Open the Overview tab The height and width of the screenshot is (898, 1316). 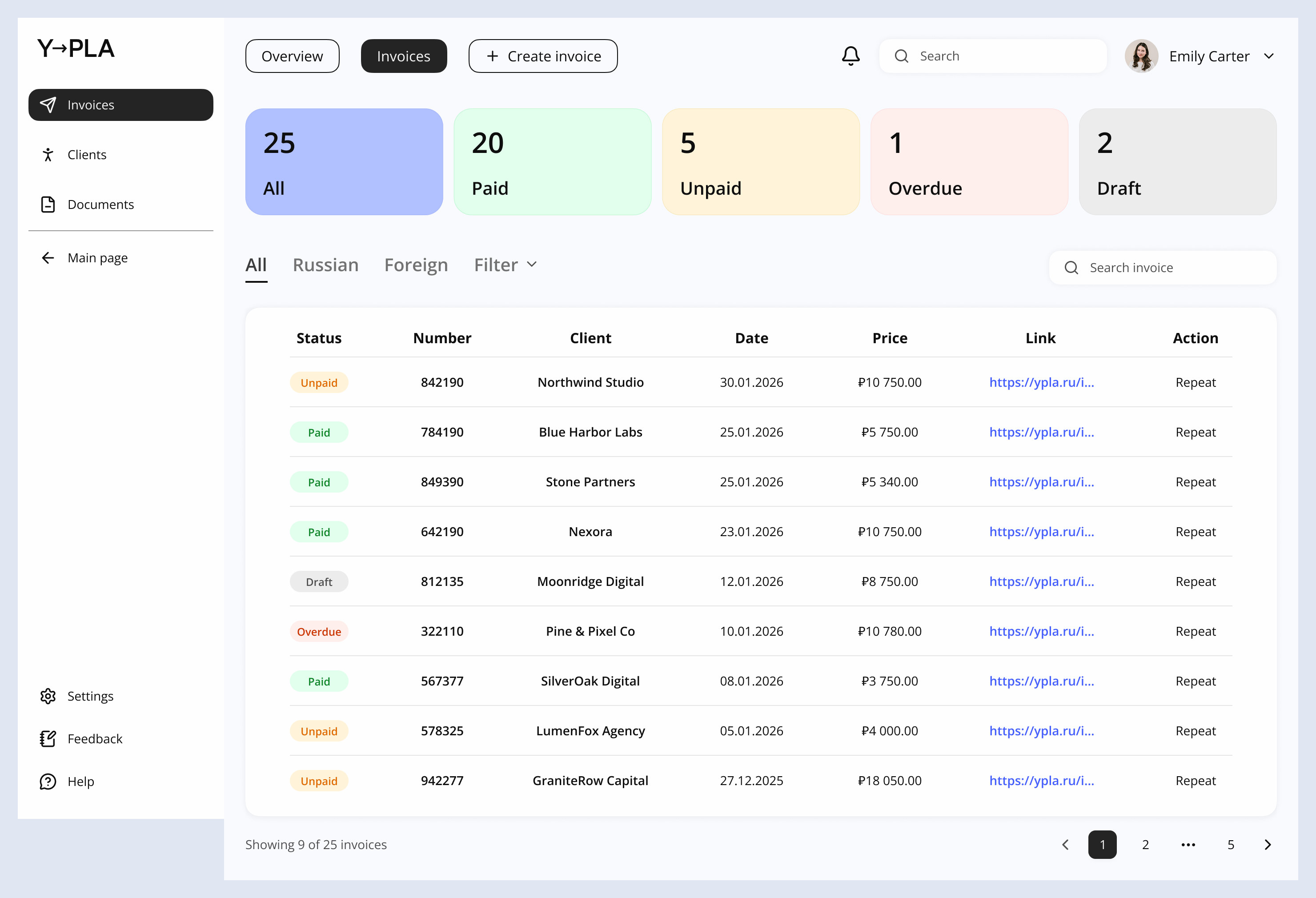(292, 56)
